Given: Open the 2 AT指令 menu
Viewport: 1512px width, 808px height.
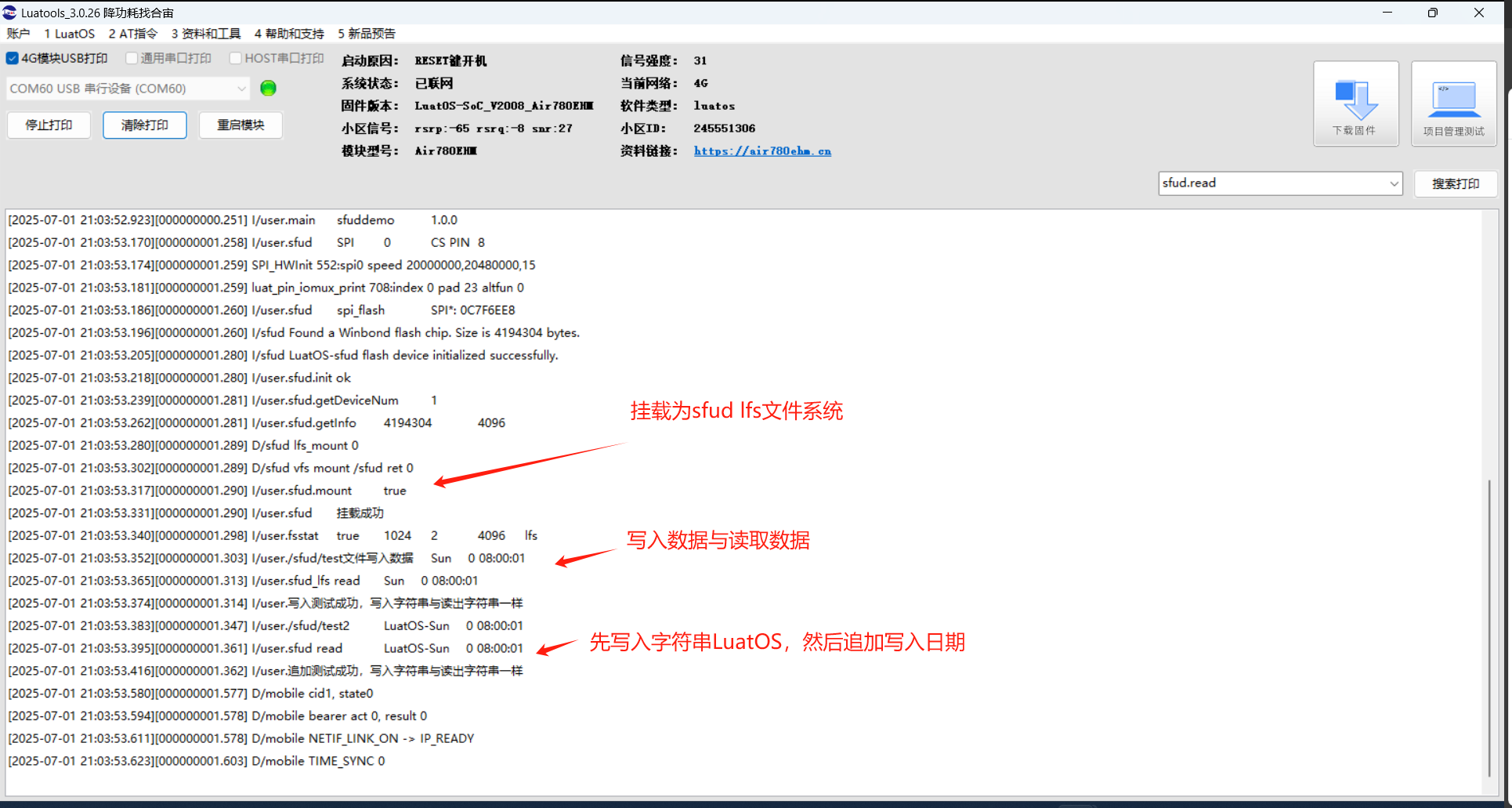Looking at the screenshot, I should pyautogui.click(x=133, y=34).
